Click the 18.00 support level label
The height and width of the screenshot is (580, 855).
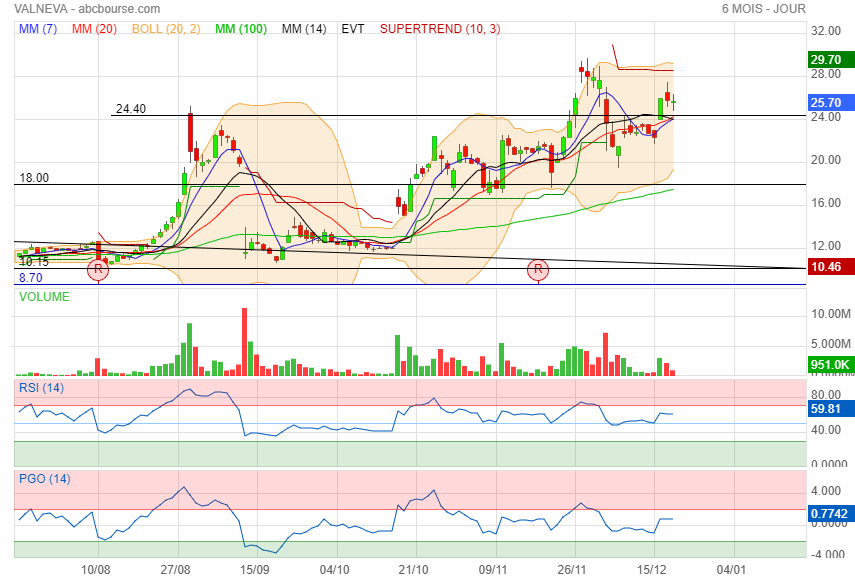(34, 178)
